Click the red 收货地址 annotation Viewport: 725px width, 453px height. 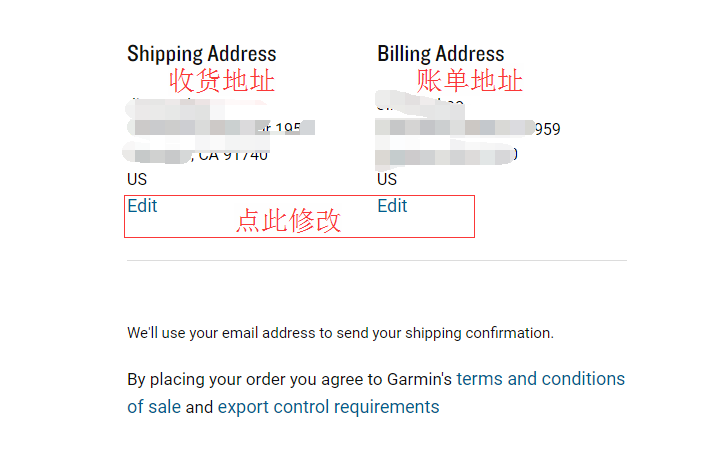point(221,81)
